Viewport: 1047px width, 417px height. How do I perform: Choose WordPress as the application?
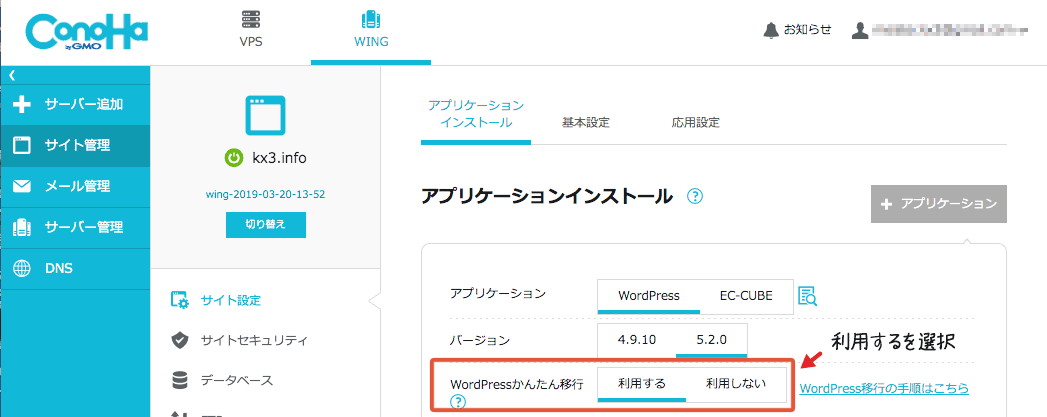point(649,296)
